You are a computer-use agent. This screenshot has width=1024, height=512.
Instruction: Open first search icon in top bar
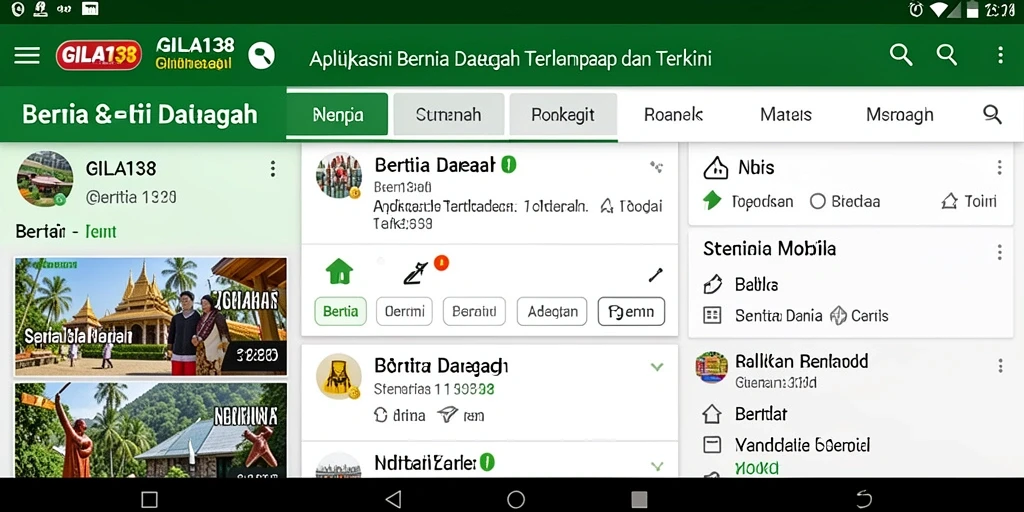point(901,55)
